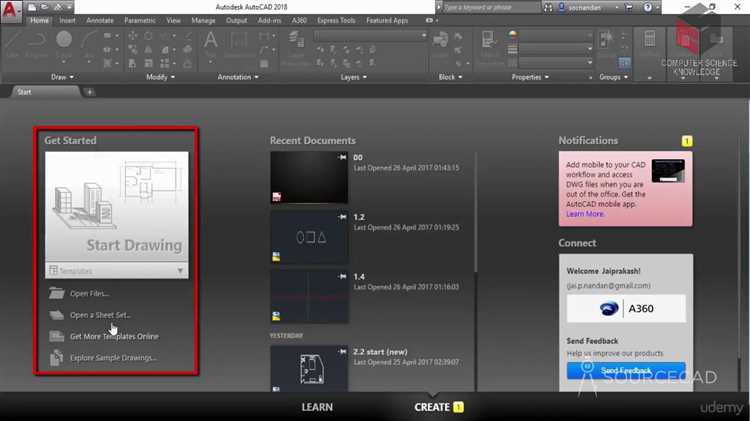Open the socnandan account dropdown
The height and width of the screenshot is (421, 750).
(617, 8)
